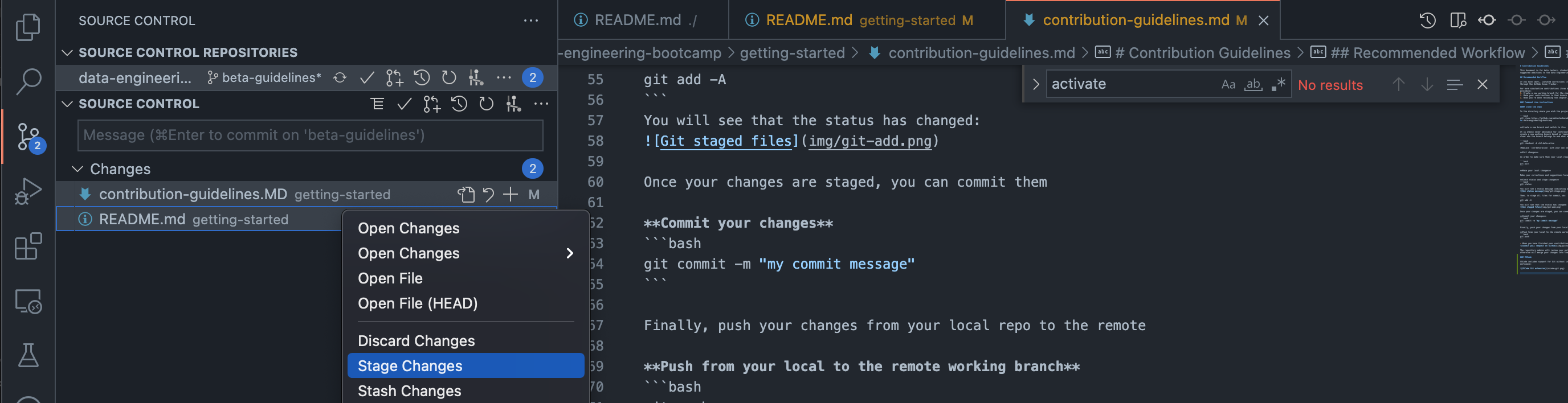
Task: Collapse the Source Control Repositories section
Action: [67, 53]
